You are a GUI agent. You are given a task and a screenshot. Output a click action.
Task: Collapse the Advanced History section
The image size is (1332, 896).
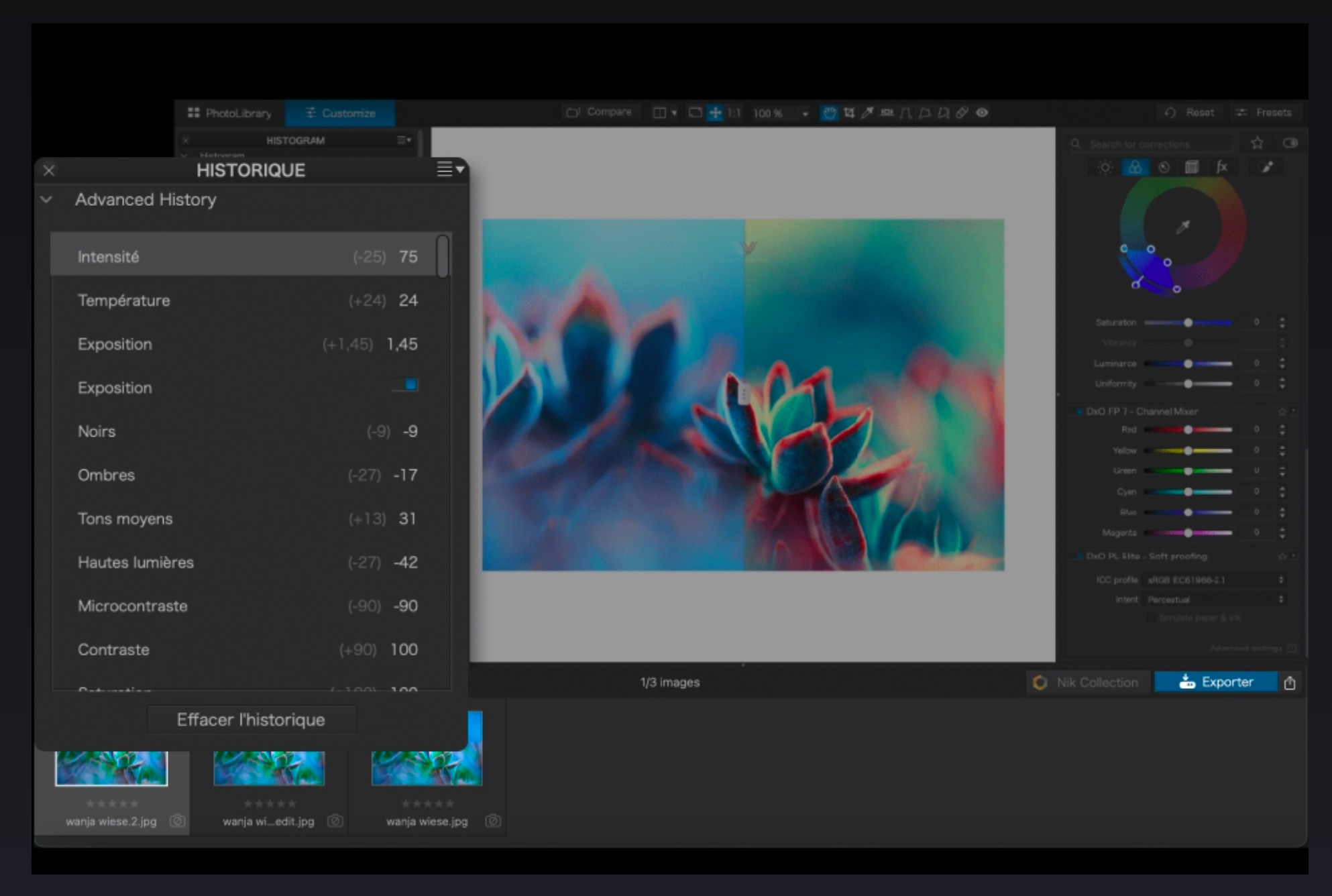pyautogui.click(x=46, y=199)
